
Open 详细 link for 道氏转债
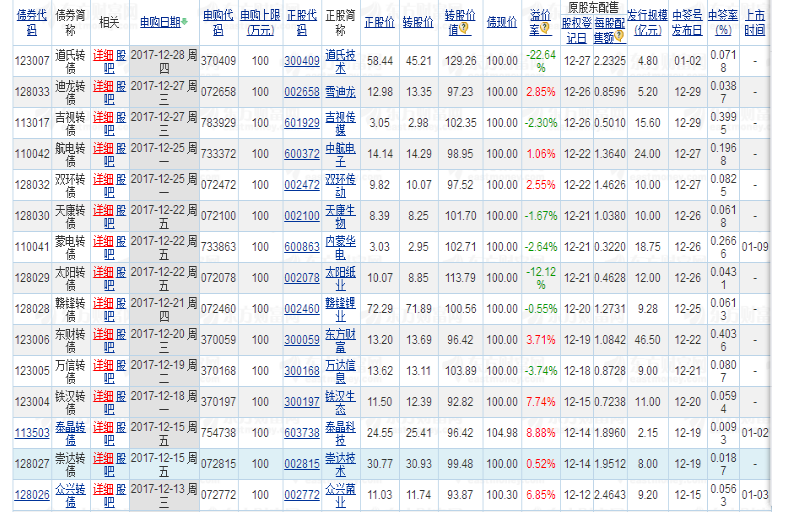coord(103,55)
